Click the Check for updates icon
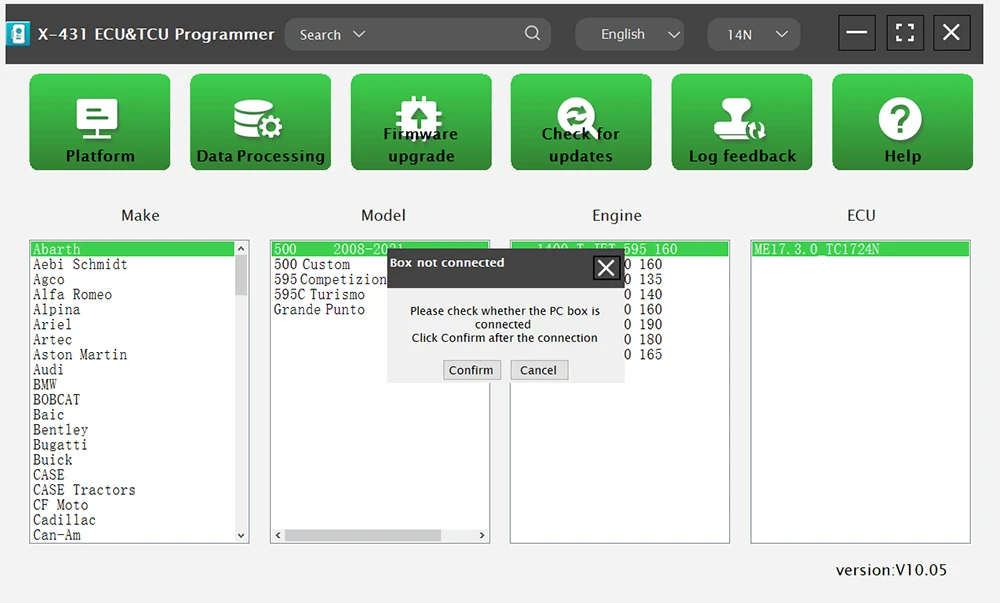This screenshot has height=603, width=1000. tap(581, 122)
